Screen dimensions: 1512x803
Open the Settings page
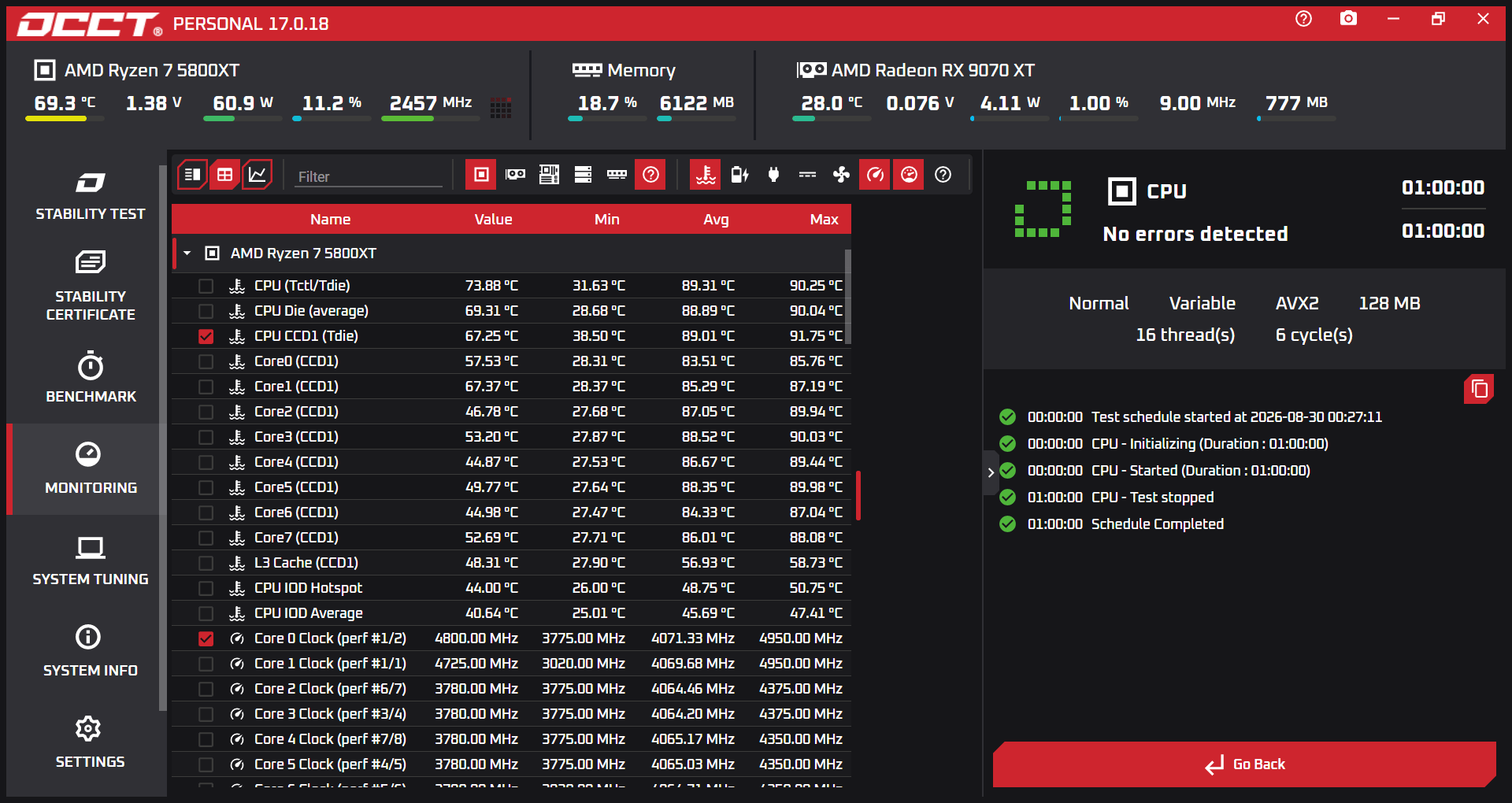(x=90, y=743)
